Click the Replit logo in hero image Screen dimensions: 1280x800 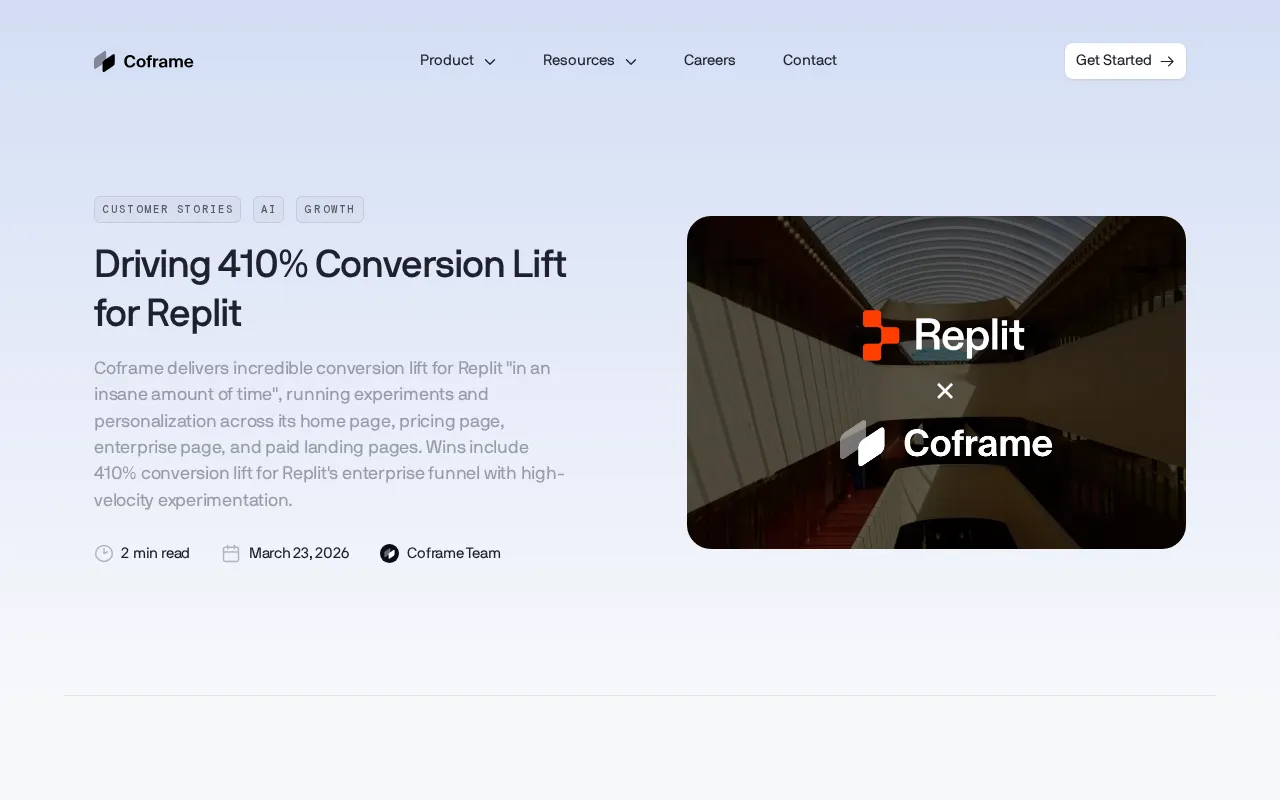[944, 335]
